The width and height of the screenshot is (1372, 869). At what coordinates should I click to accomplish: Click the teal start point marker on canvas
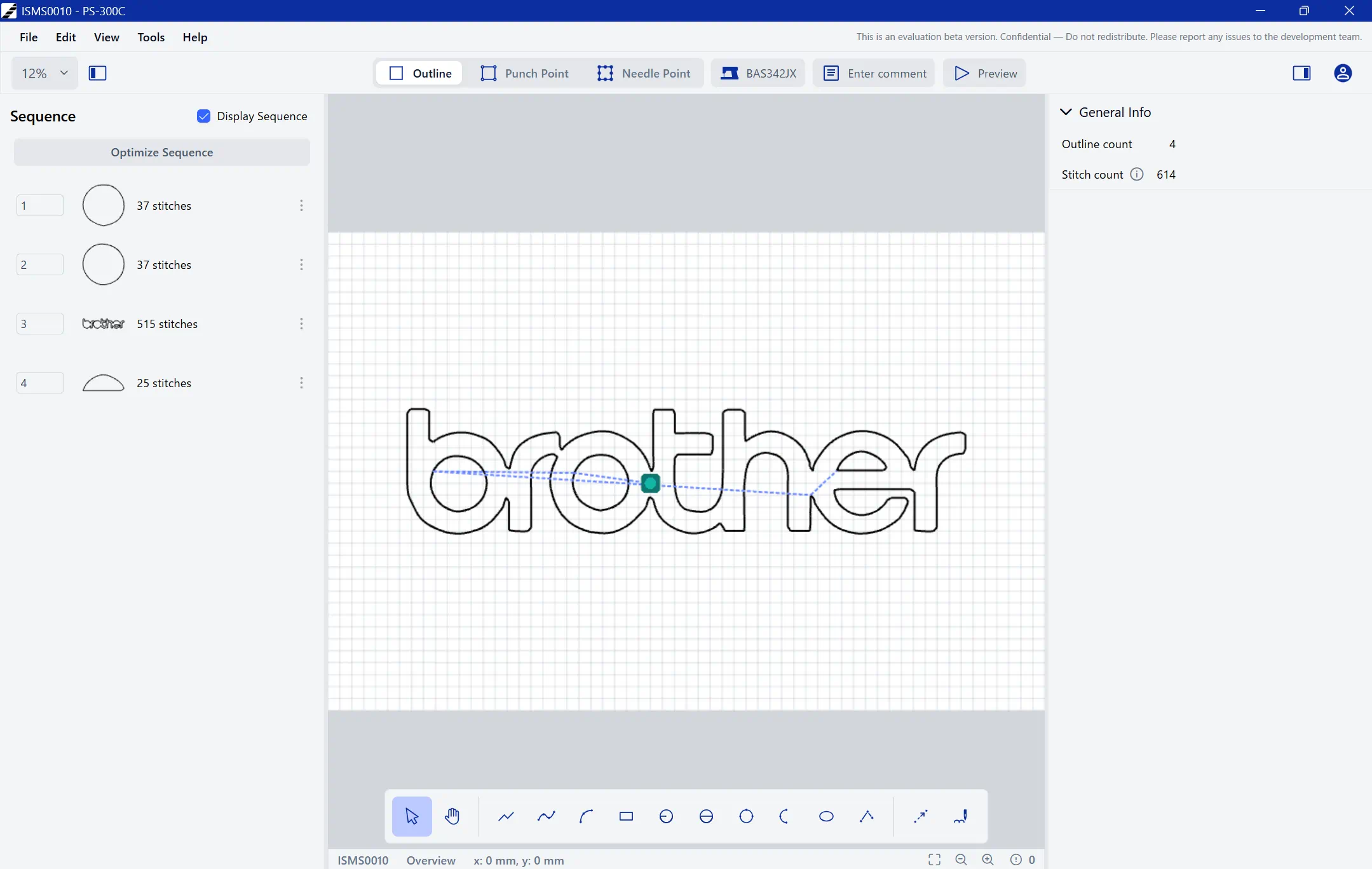coord(650,483)
